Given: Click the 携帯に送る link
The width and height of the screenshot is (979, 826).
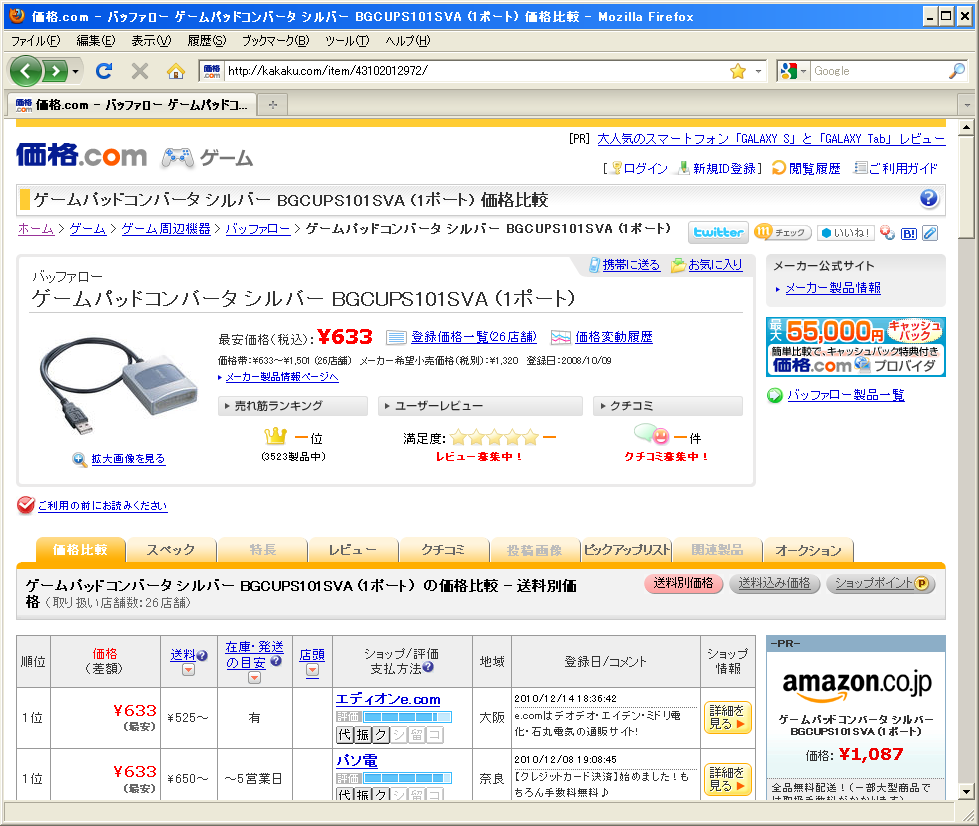Looking at the screenshot, I should (x=631, y=265).
